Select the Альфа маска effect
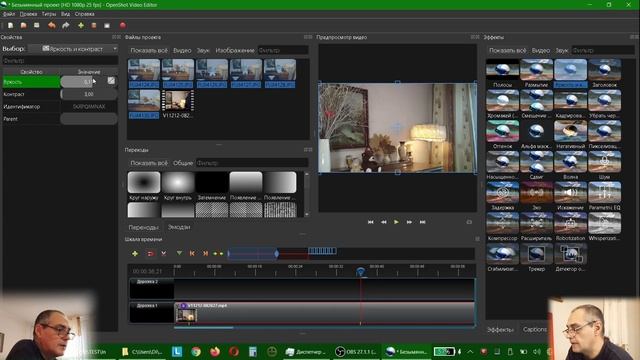This screenshot has width=640, height=360. 536,134
